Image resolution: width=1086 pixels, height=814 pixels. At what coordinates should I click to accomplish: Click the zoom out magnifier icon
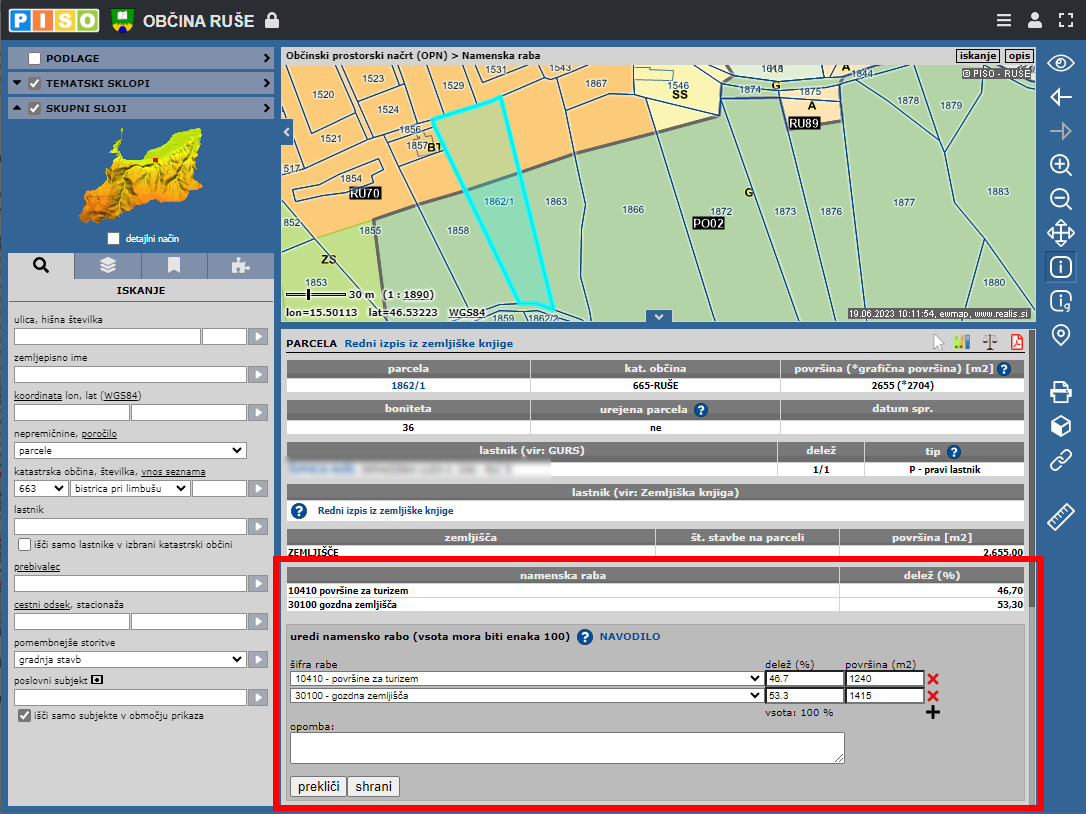coord(1060,199)
